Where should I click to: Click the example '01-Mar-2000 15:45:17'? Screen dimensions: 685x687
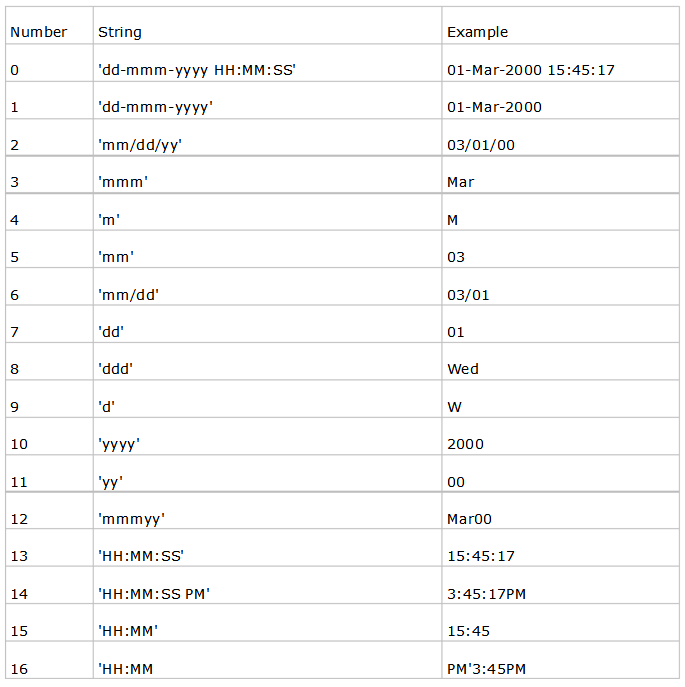point(531,70)
